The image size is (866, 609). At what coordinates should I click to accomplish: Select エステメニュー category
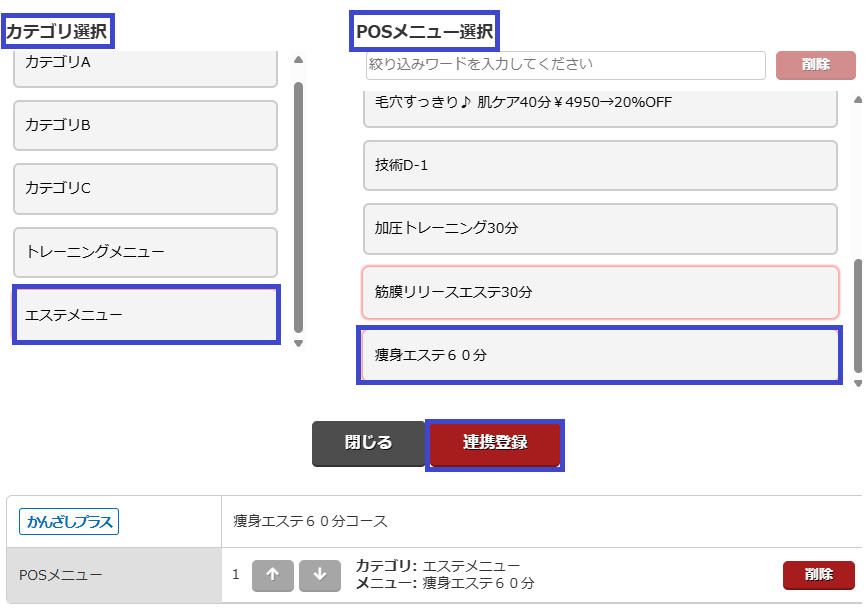(x=145, y=315)
